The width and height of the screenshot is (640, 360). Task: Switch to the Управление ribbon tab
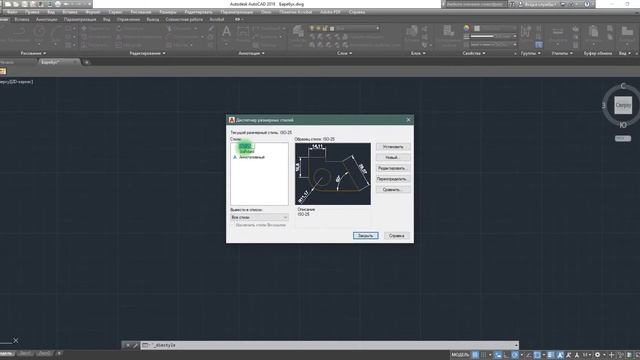(x=128, y=19)
